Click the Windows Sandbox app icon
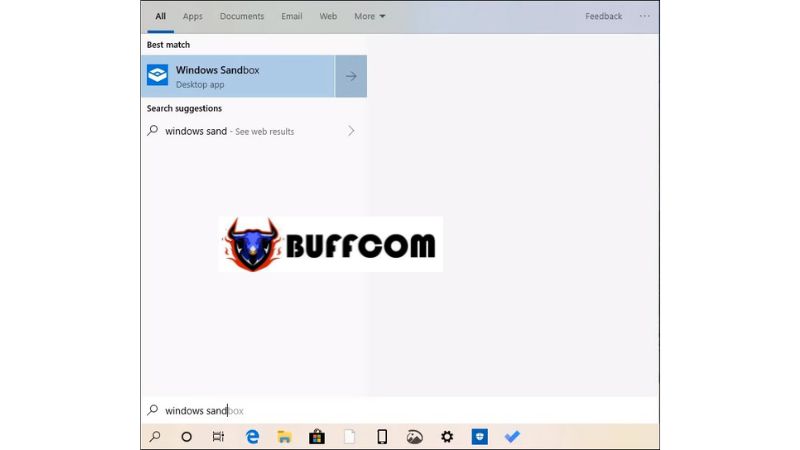800x450 pixels. tap(158, 76)
